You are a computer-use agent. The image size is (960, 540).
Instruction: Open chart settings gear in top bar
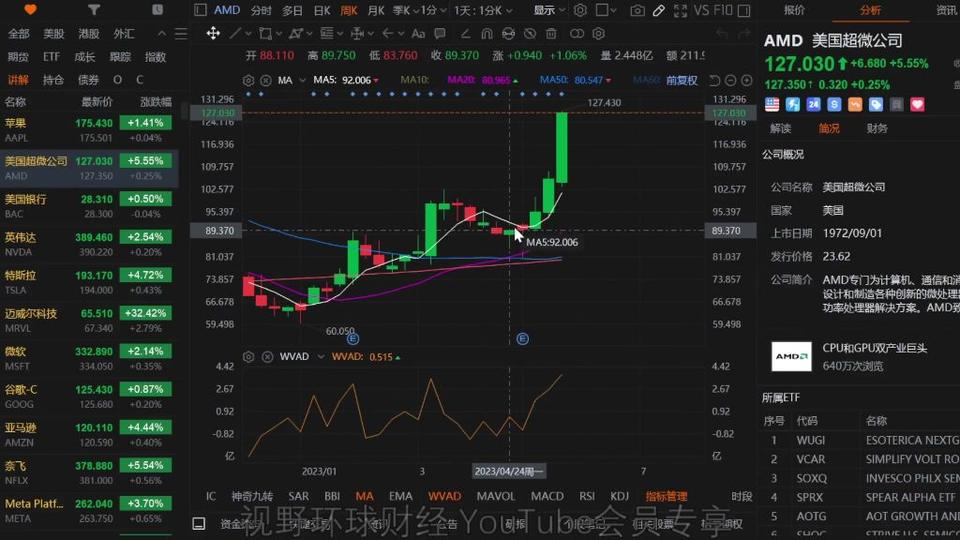580,10
